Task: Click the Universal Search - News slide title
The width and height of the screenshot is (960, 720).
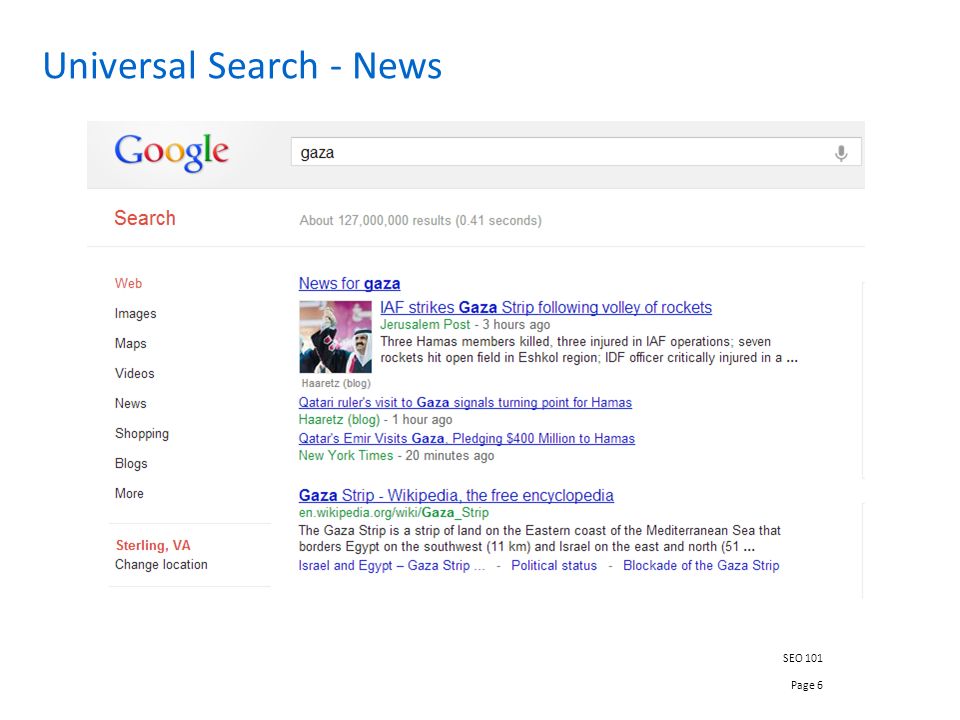Action: tap(242, 66)
